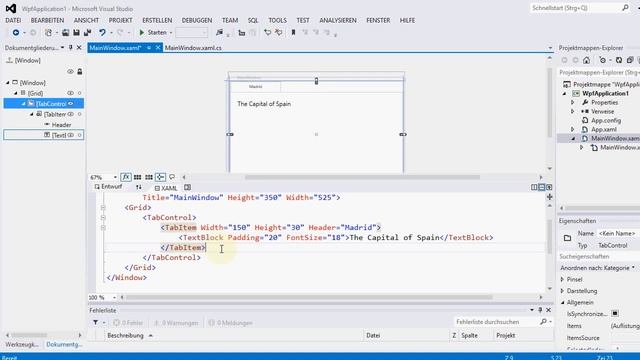Switch to the Entwurf design tab

[x=108, y=187]
